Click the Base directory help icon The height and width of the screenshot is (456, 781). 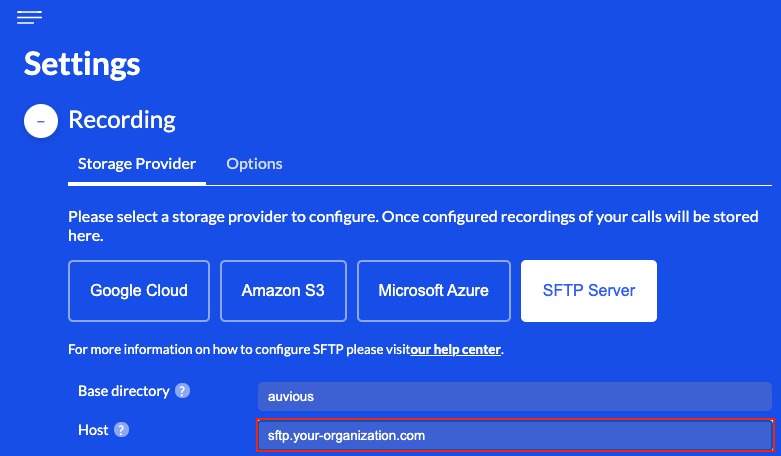coord(182,391)
